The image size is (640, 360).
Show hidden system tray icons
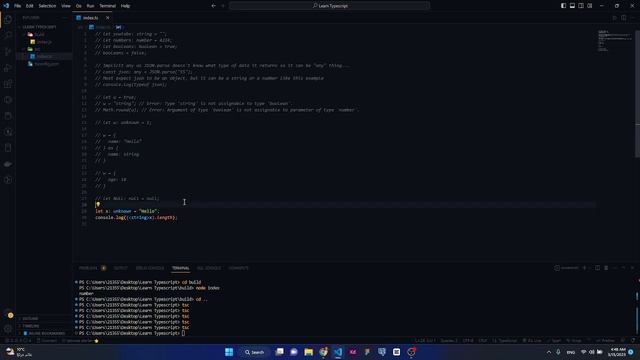click(549, 352)
